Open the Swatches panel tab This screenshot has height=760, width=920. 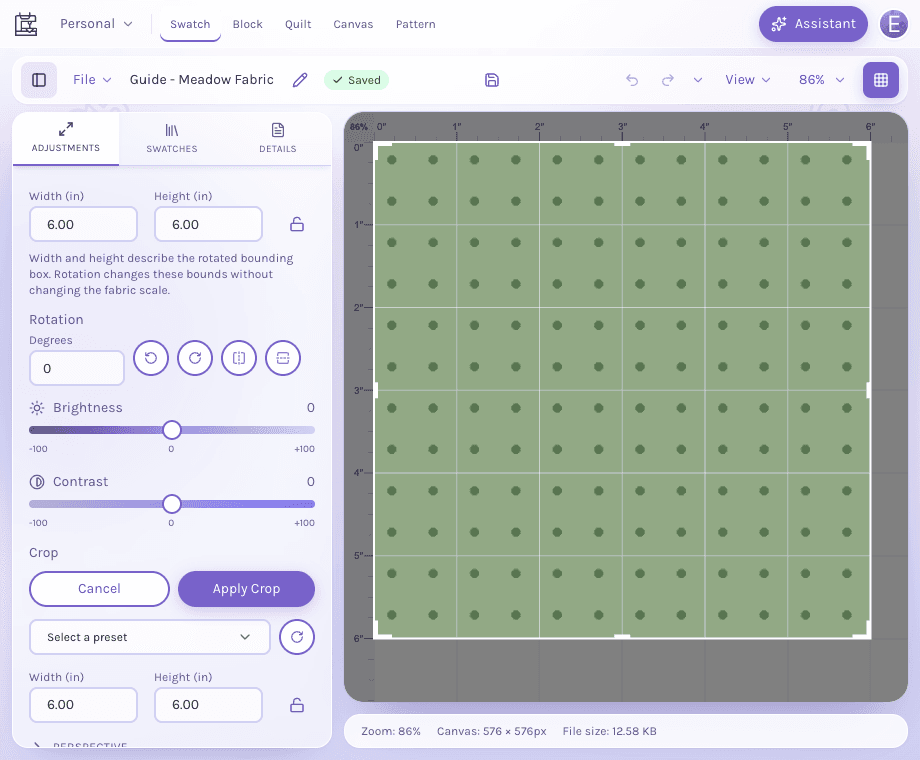(x=172, y=139)
